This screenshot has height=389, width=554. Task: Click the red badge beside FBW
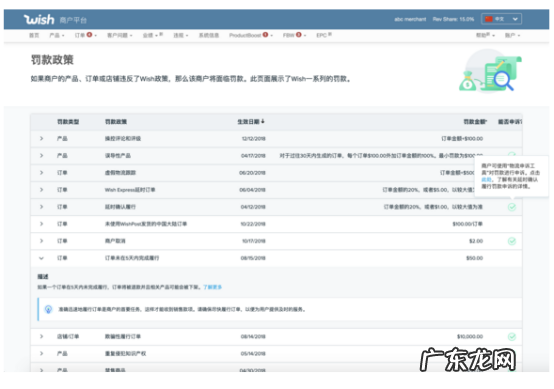pyautogui.click(x=299, y=35)
